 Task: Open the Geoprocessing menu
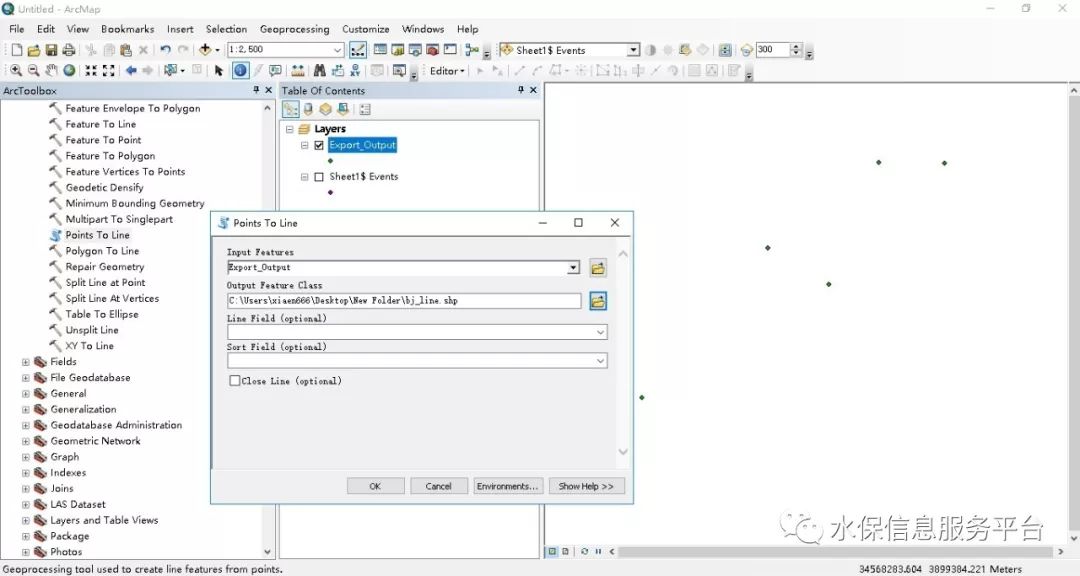294,29
